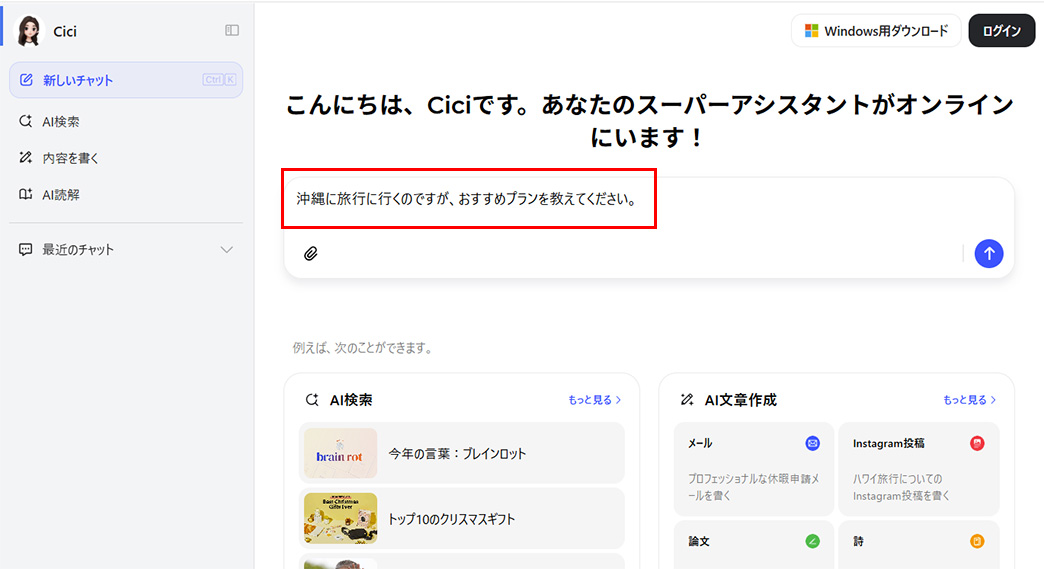Click the orange 詩 icon
This screenshot has height=569, width=1044.
977,541
